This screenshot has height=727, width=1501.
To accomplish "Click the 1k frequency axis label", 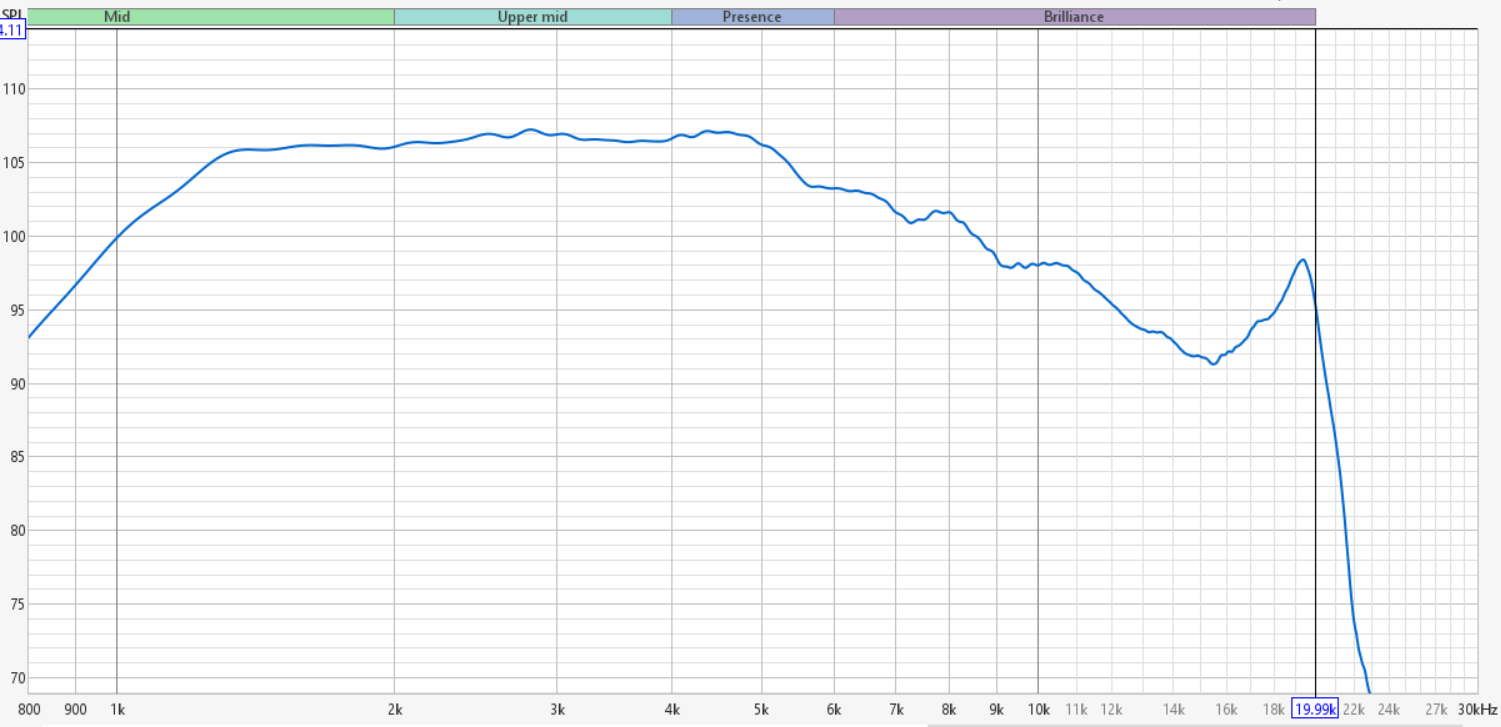I will pyautogui.click(x=117, y=709).
